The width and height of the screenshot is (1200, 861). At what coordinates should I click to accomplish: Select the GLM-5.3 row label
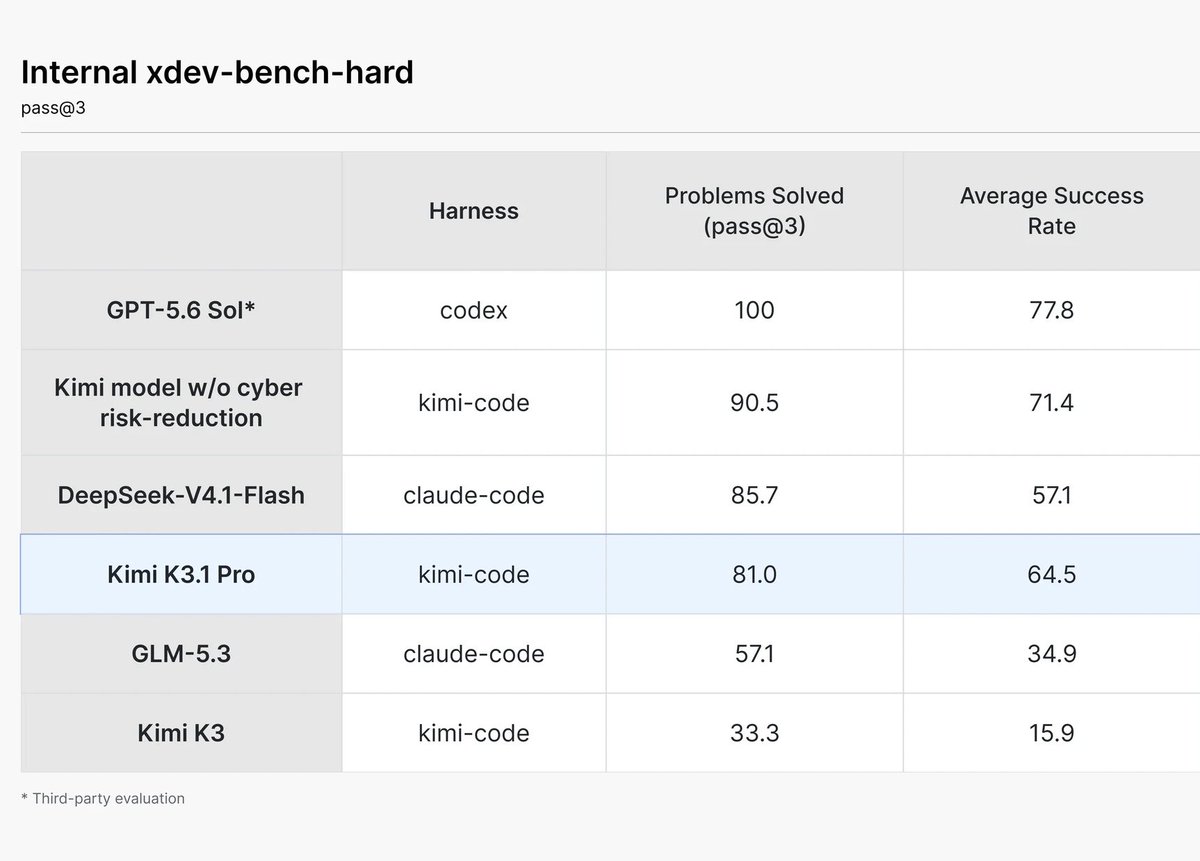point(181,654)
